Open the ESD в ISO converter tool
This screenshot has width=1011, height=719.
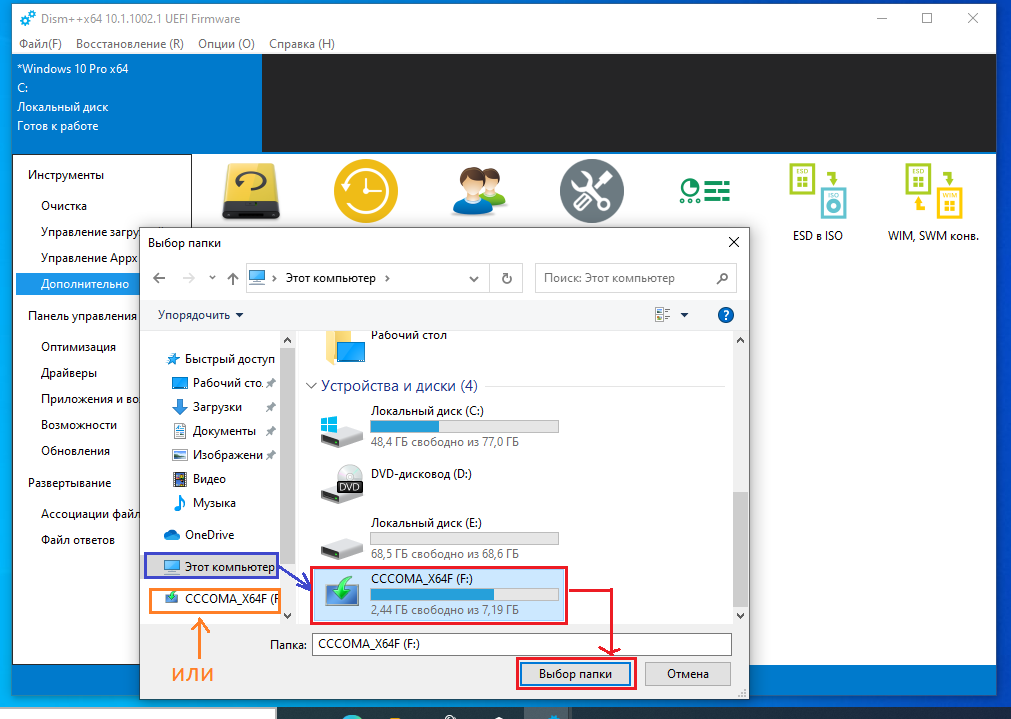818,202
